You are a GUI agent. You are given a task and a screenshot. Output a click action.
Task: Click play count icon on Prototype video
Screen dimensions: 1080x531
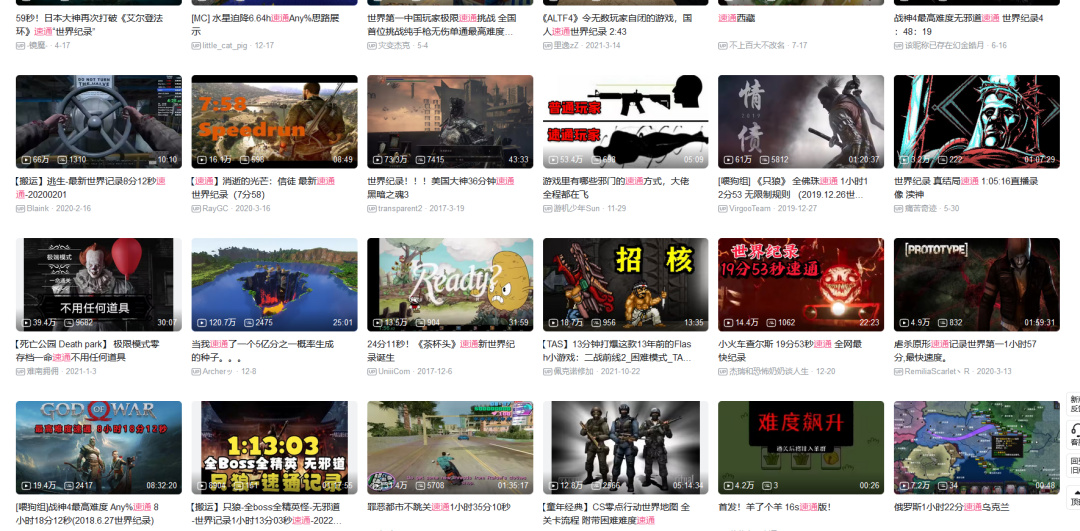[903, 322]
